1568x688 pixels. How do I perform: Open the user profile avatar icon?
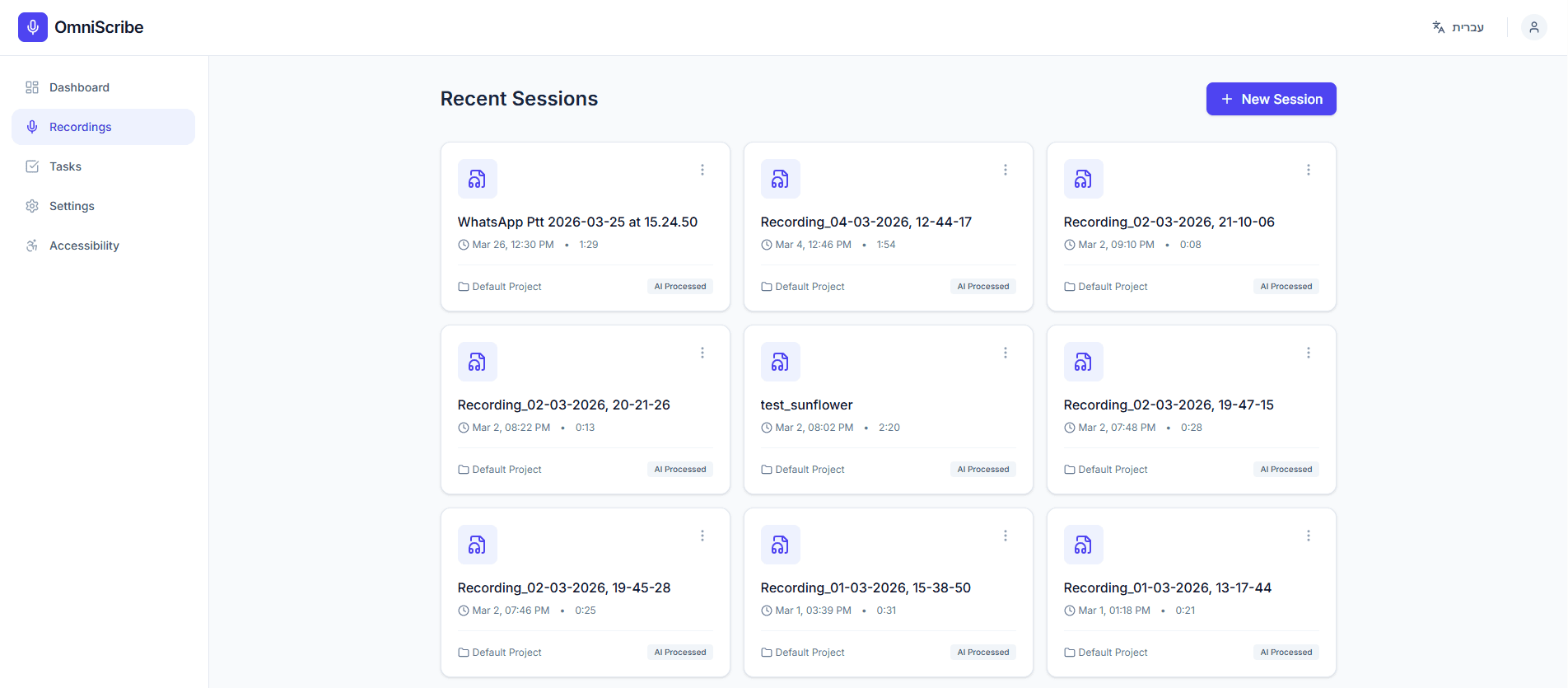point(1533,27)
